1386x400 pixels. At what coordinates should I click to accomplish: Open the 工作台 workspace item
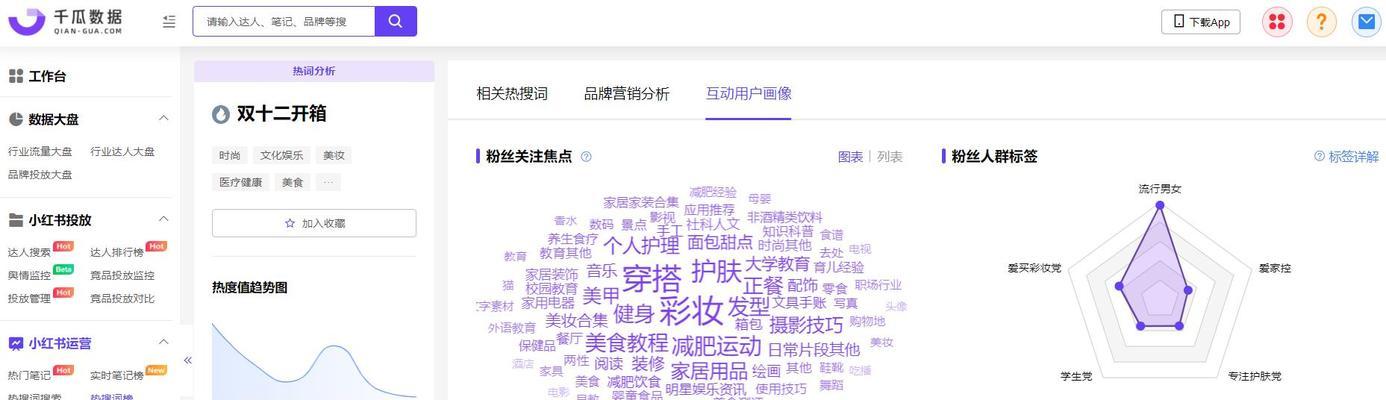tap(38, 76)
